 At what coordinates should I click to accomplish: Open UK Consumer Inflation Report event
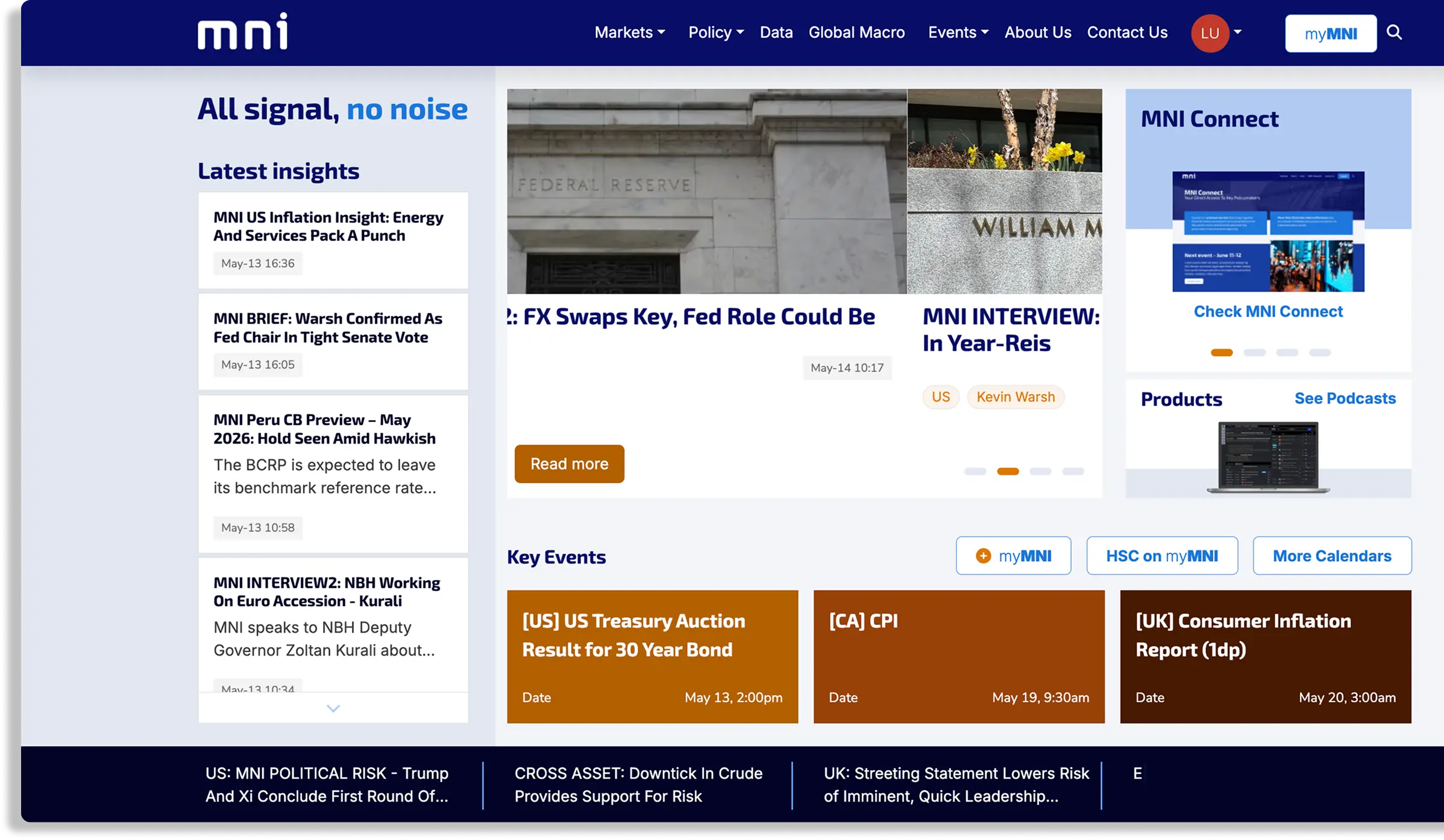(1266, 656)
